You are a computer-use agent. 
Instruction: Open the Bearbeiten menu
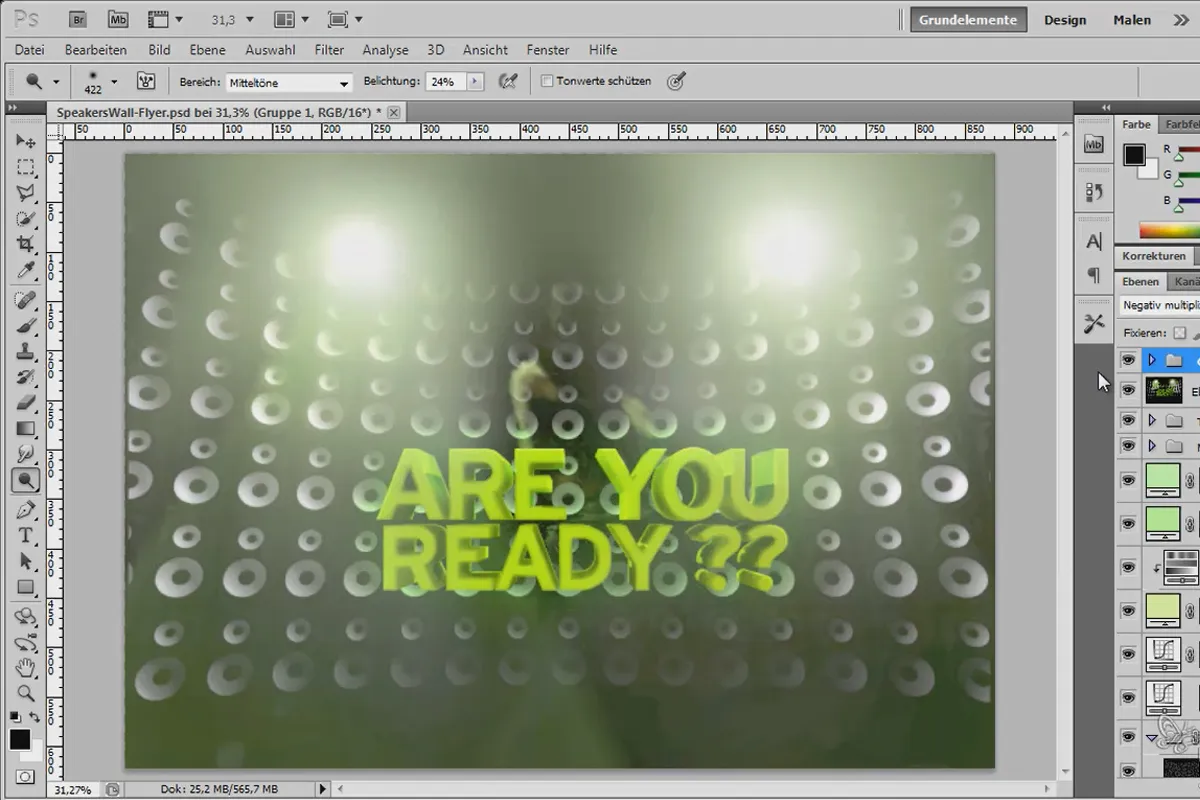click(96, 49)
